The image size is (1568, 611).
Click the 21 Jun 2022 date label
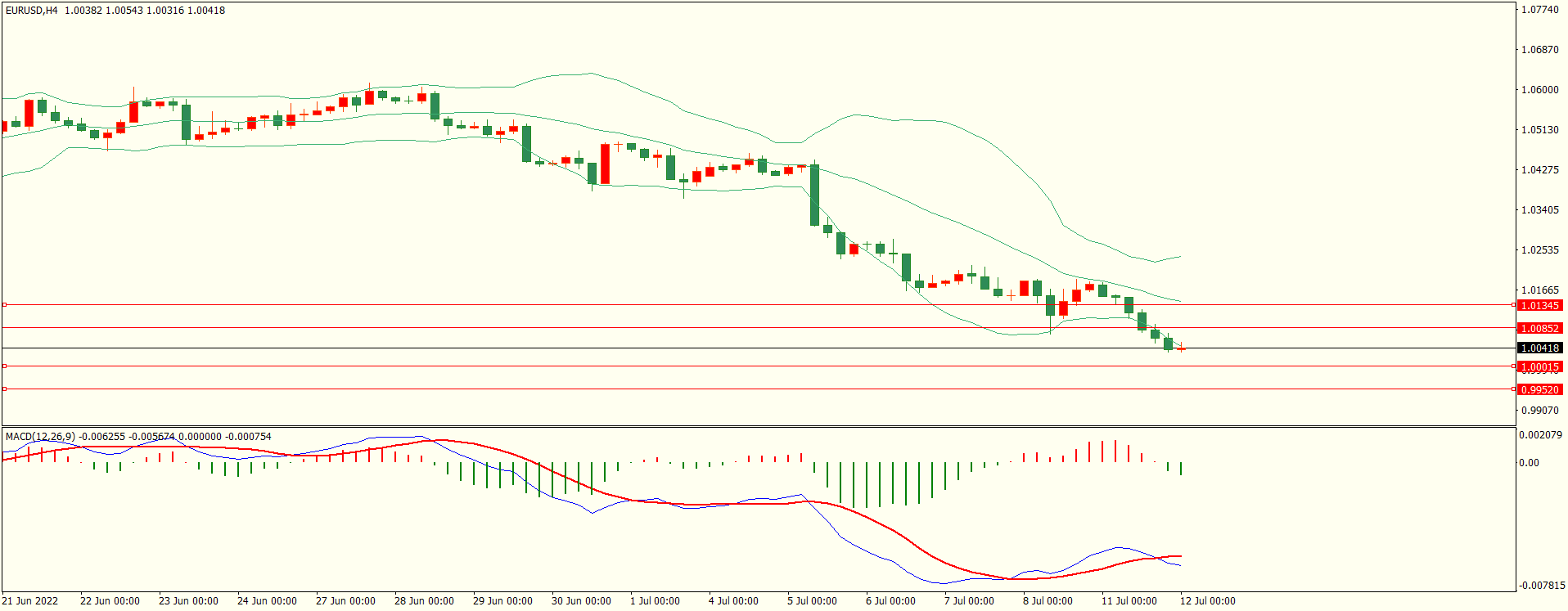[30, 601]
